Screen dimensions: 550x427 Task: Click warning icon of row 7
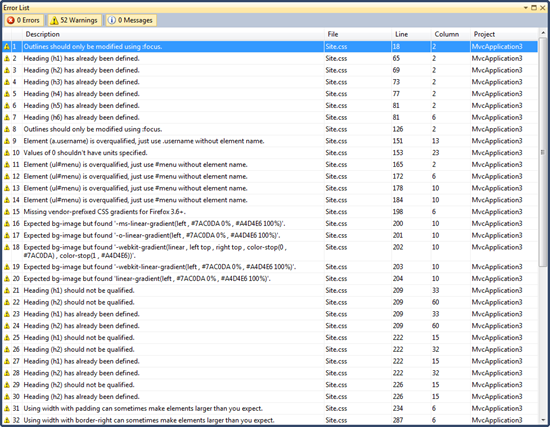[7, 118]
